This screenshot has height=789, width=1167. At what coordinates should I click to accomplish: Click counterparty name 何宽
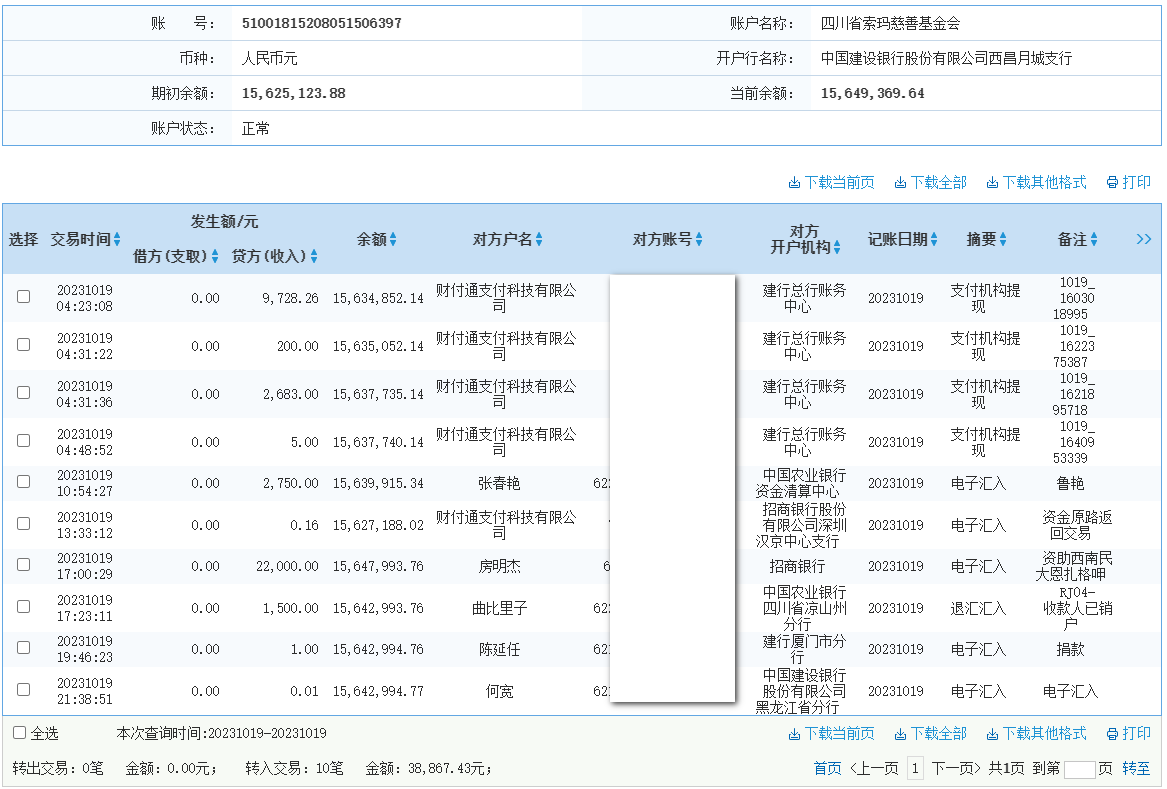[x=499, y=691]
